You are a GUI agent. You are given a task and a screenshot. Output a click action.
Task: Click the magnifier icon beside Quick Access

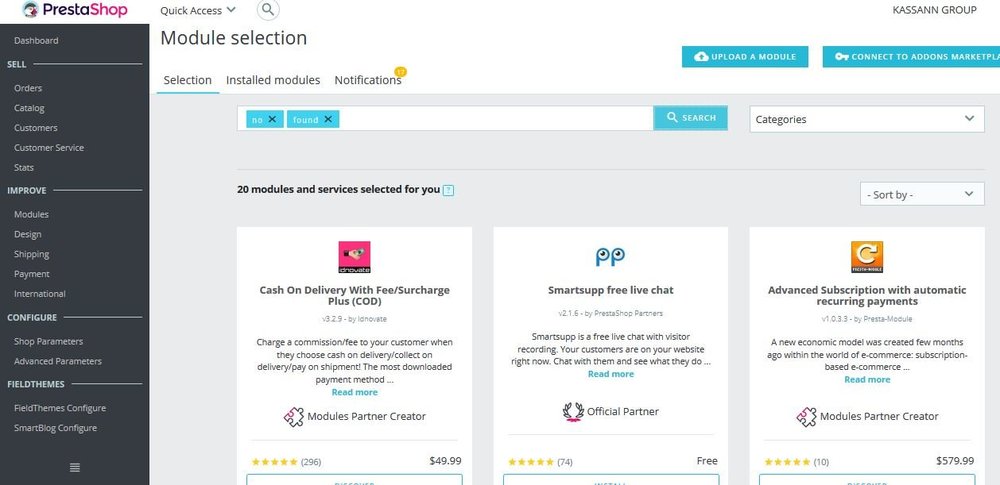(267, 11)
